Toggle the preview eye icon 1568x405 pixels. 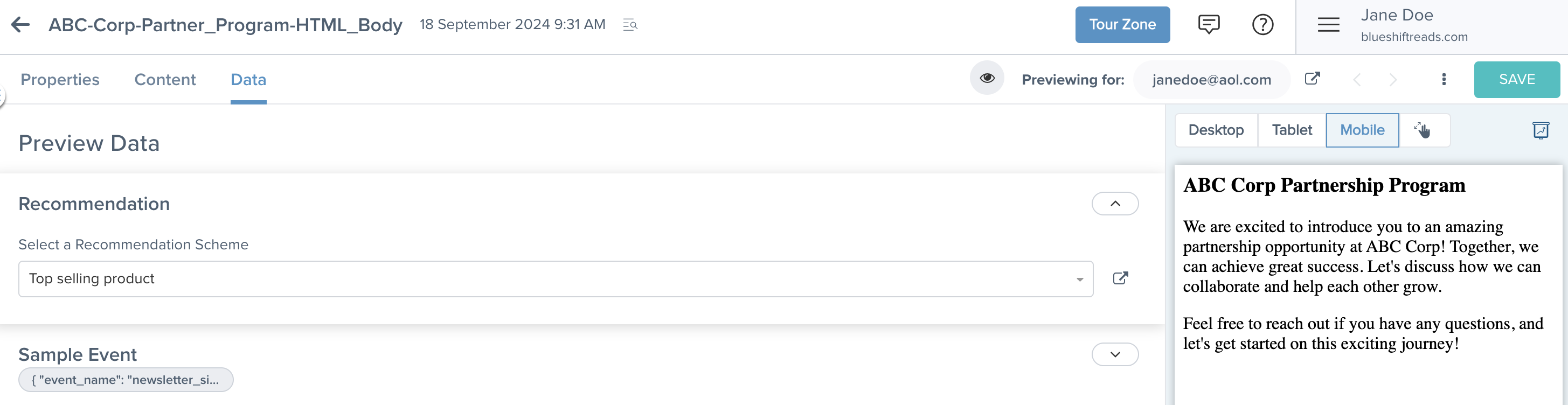(987, 79)
